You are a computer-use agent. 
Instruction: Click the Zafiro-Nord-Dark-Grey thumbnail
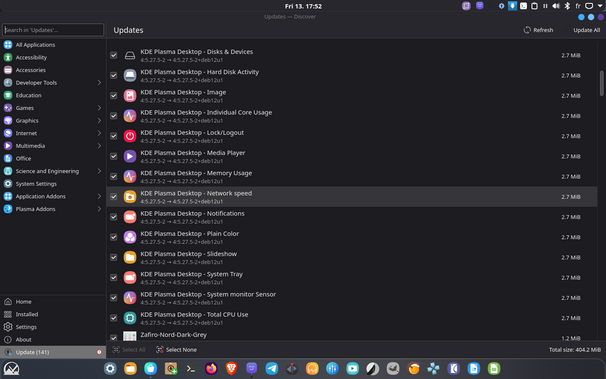pyautogui.click(x=130, y=336)
